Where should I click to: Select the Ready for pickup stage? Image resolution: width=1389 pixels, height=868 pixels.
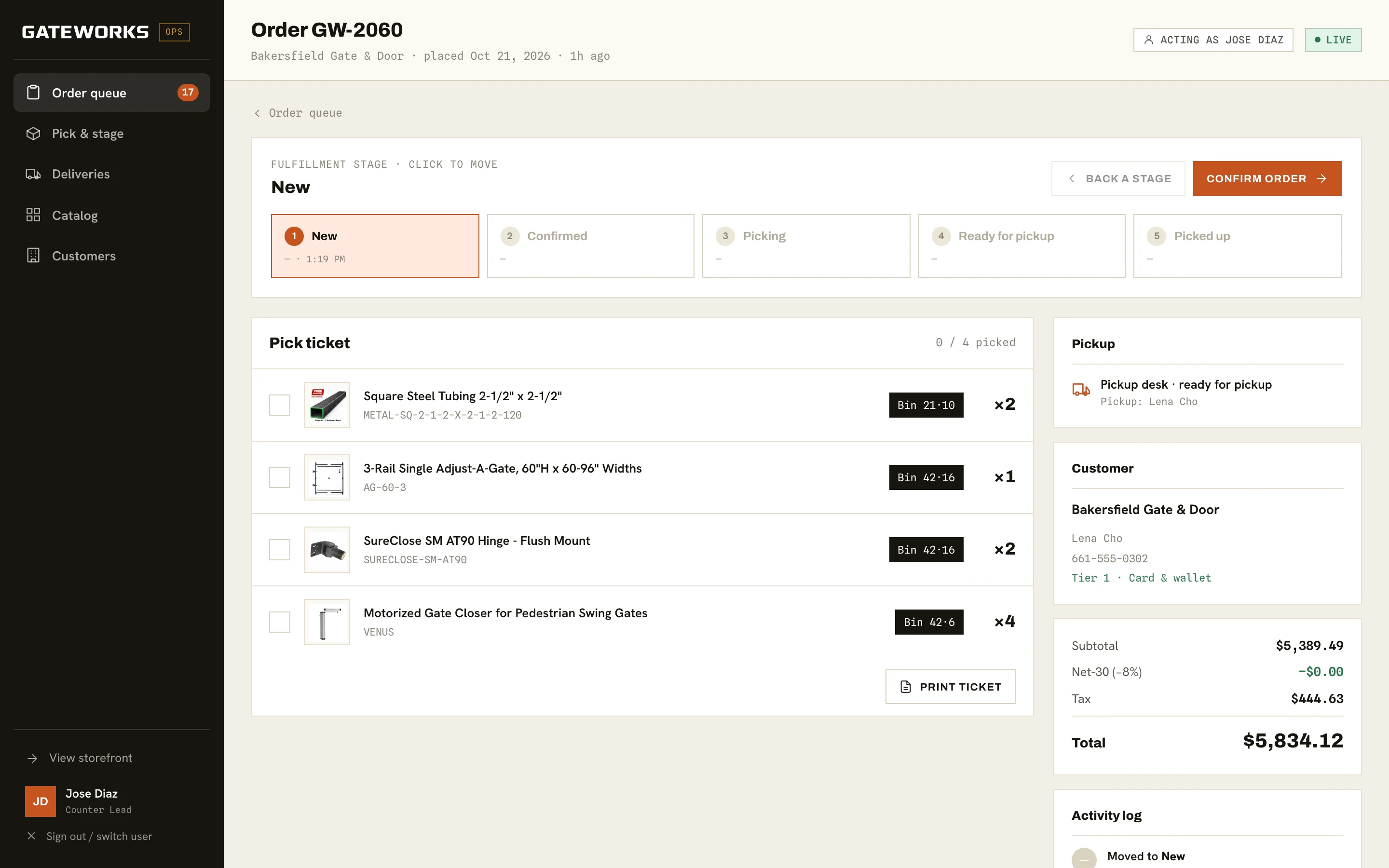[1021, 246]
